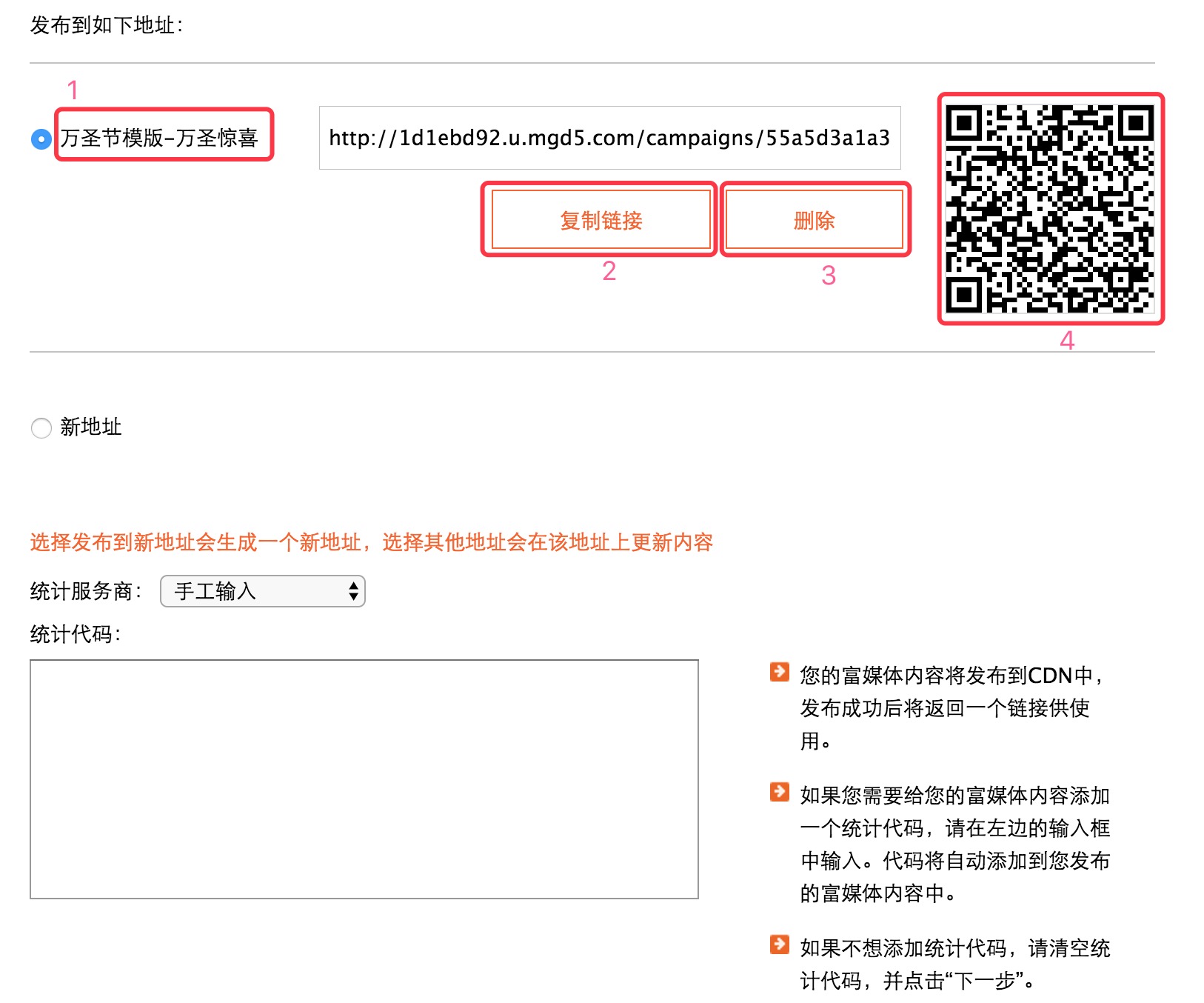Click the 删除 button
The image size is (1204, 1003).
tap(814, 220)
